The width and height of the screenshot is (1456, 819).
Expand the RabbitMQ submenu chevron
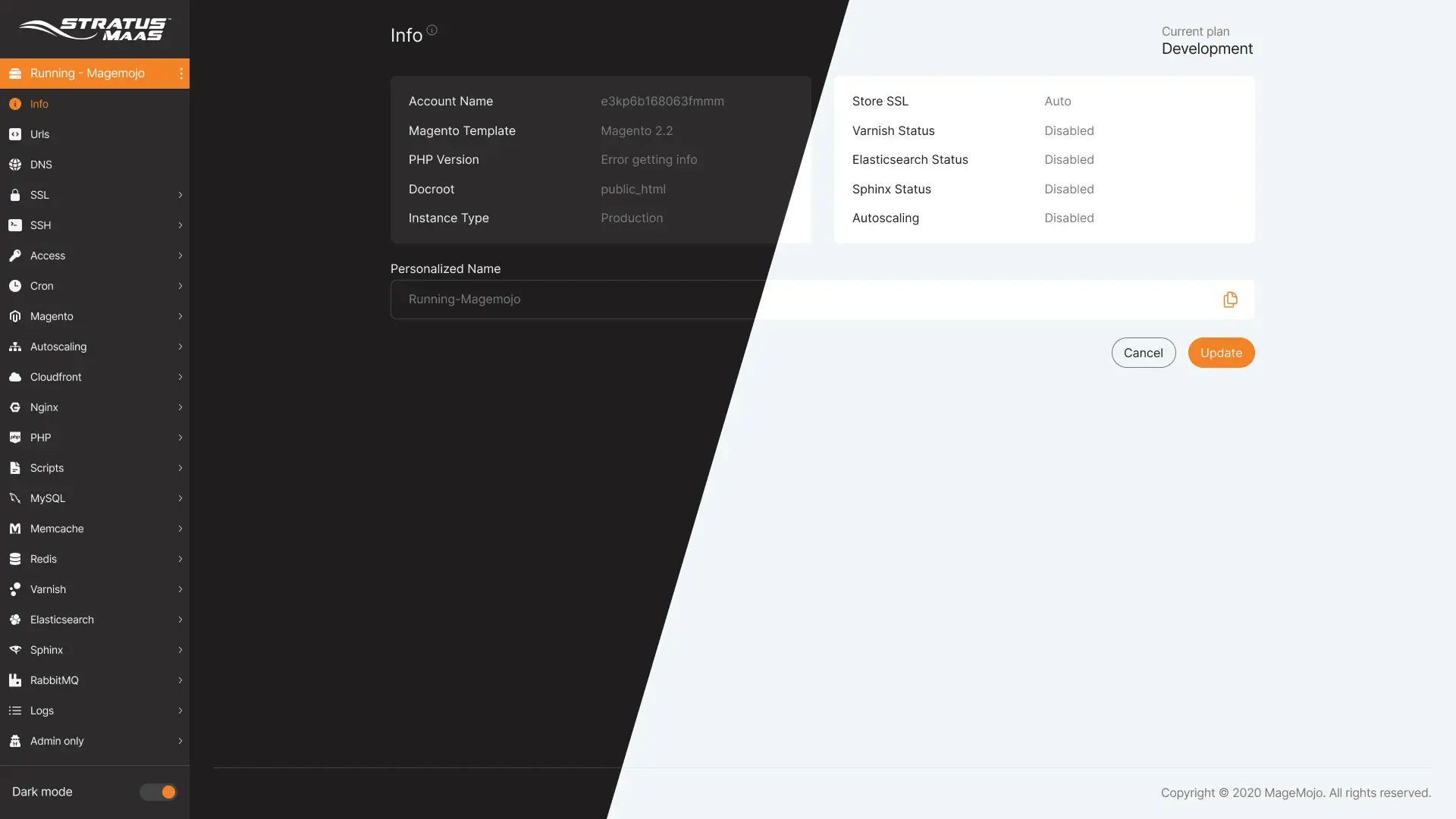tap(180, 680)
